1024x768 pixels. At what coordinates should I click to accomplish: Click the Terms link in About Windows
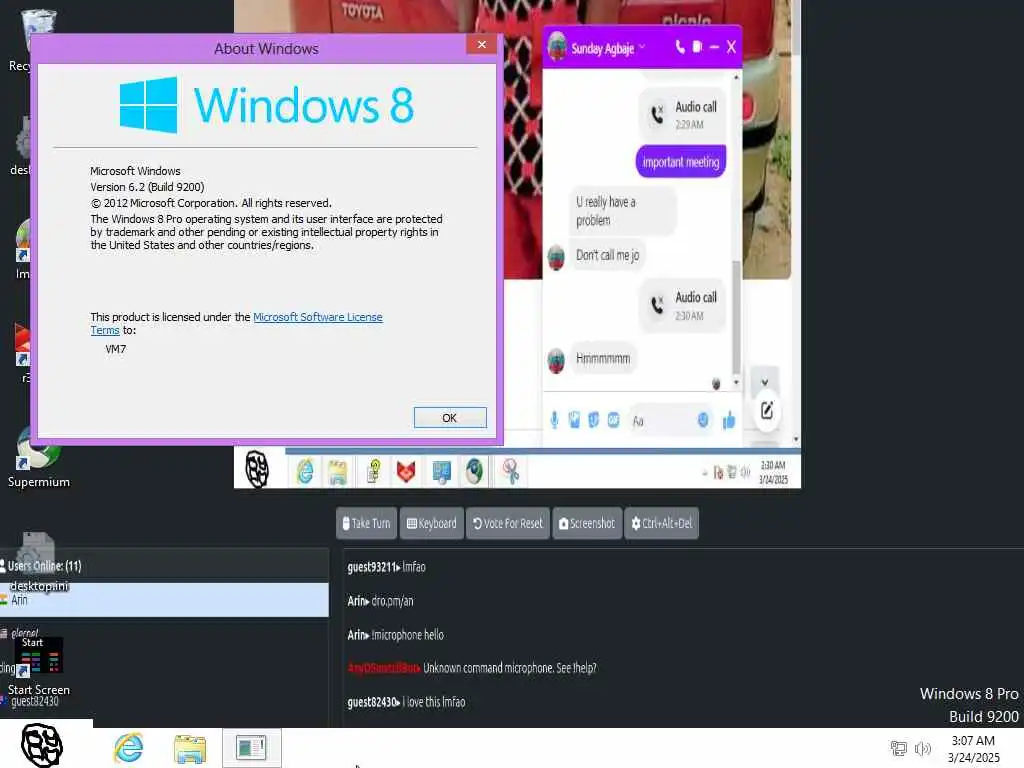104,330
